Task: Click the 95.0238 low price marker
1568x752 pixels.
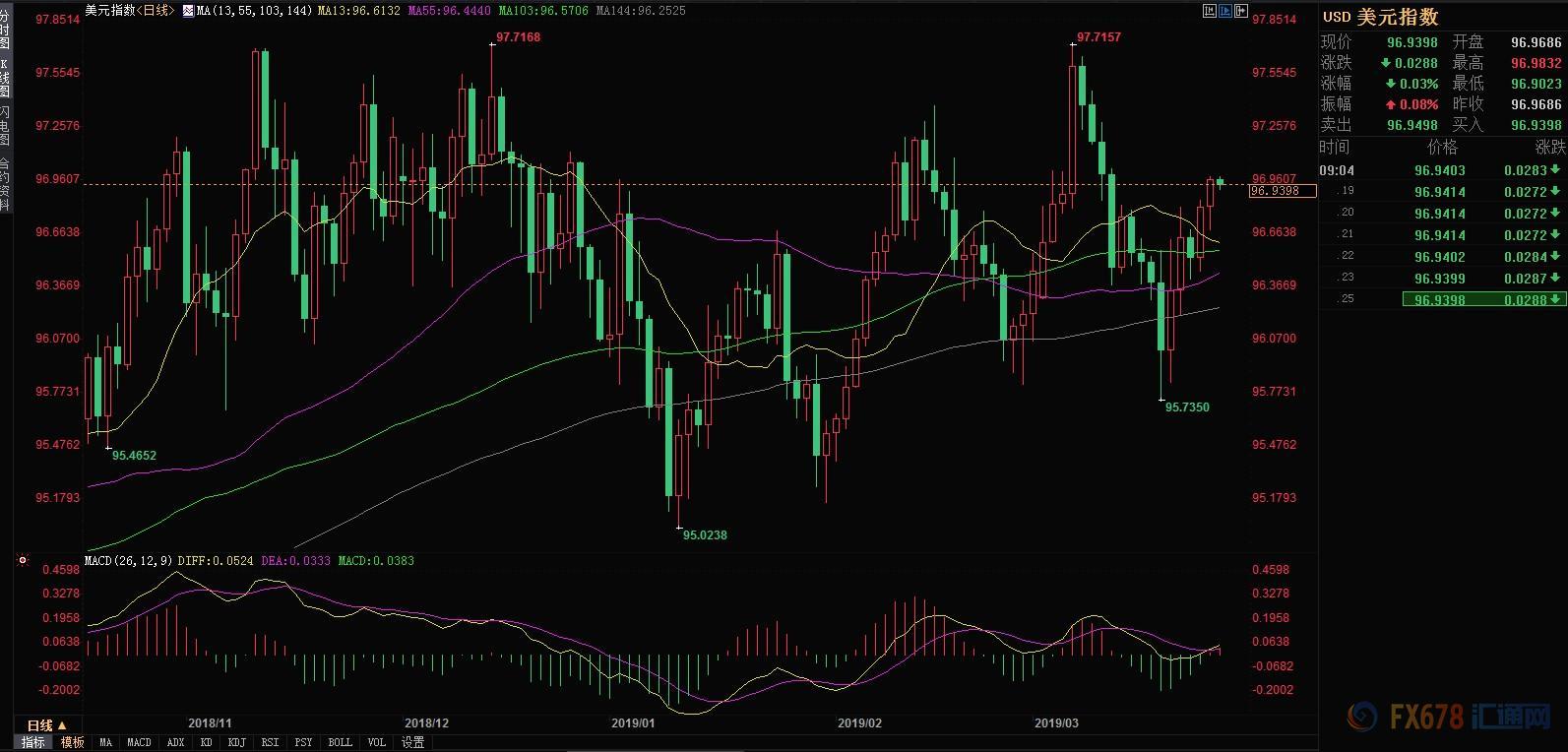Action: 705,535
